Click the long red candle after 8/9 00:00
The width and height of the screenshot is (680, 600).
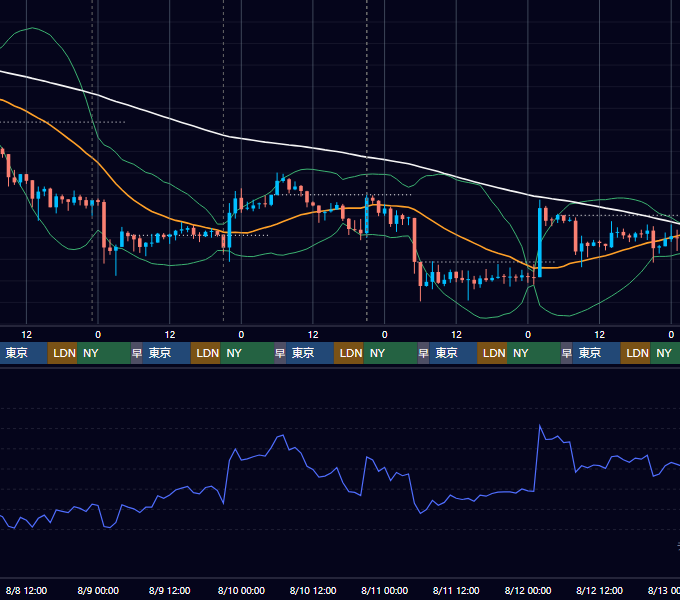(104, 225)
